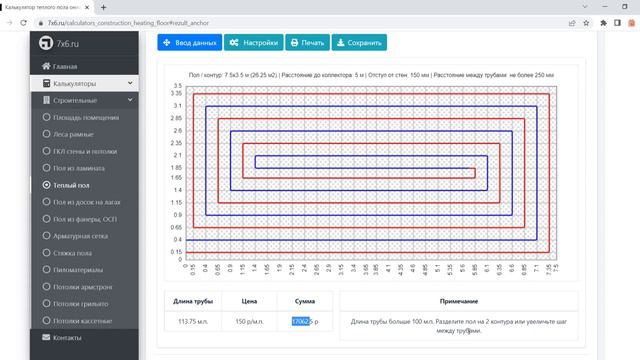Click the note text about pipe length over 100
Viewport: 640px width, 360px height.
coord(459,326)
